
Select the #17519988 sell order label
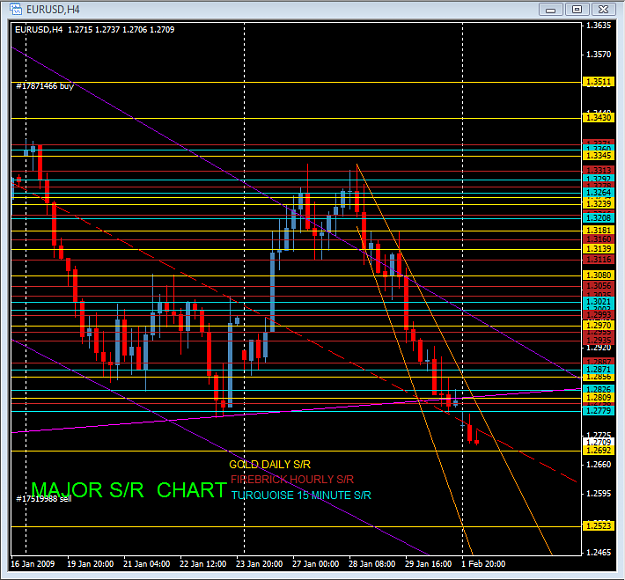click(44, 499)
